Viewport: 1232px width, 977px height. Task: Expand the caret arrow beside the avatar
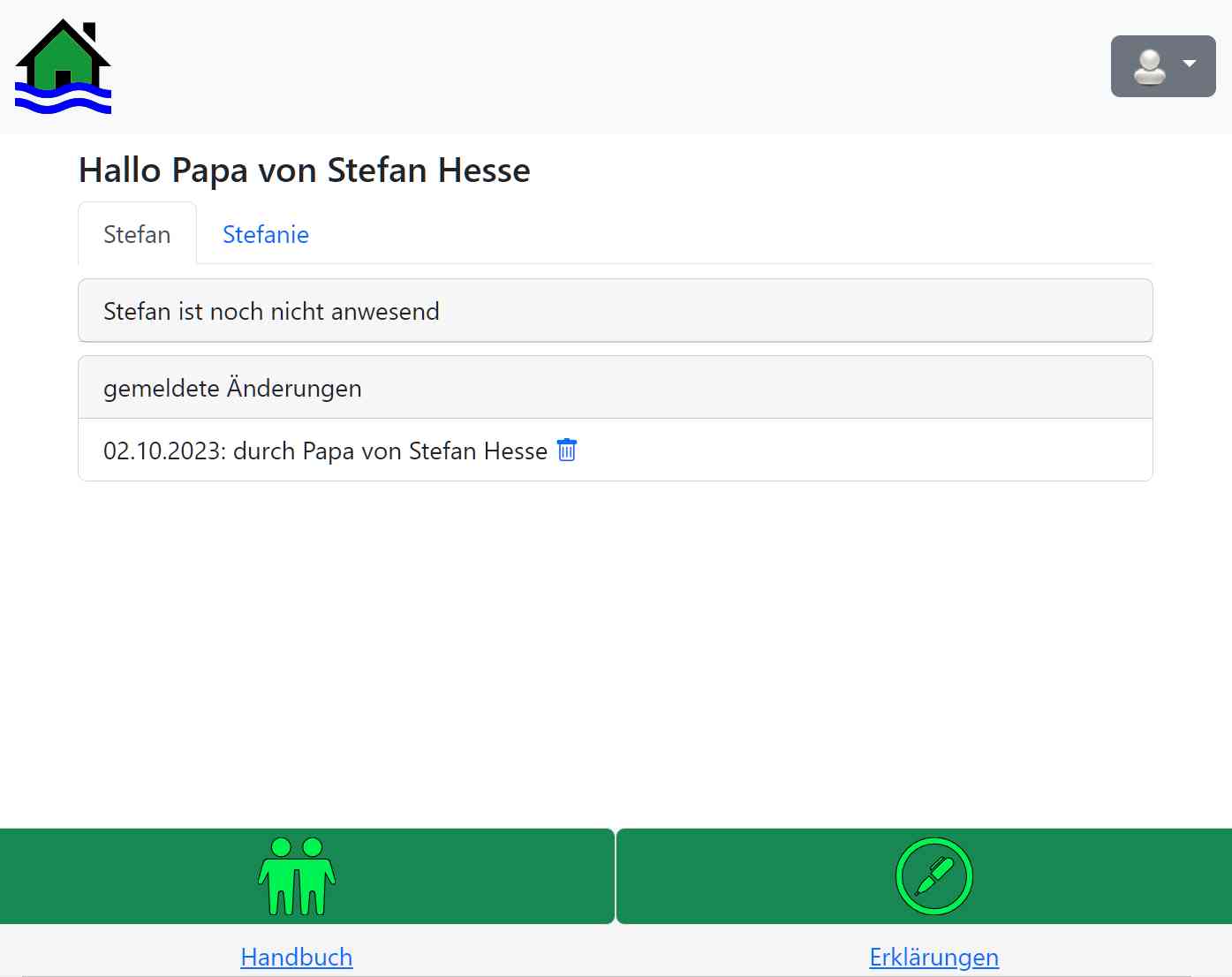1189,64
